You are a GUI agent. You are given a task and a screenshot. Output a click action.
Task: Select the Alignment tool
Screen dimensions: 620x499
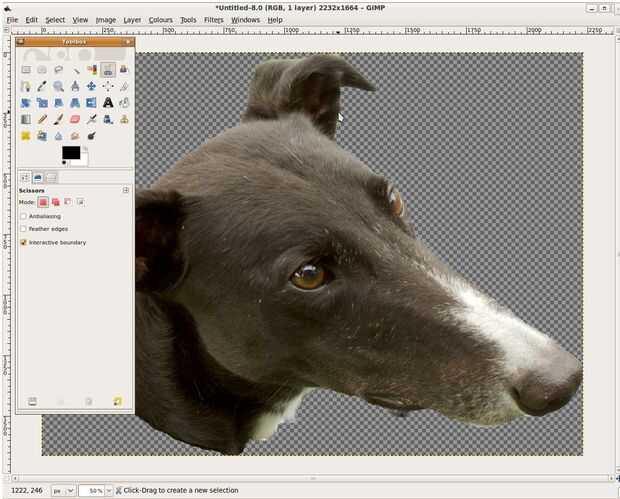point(108,86)
